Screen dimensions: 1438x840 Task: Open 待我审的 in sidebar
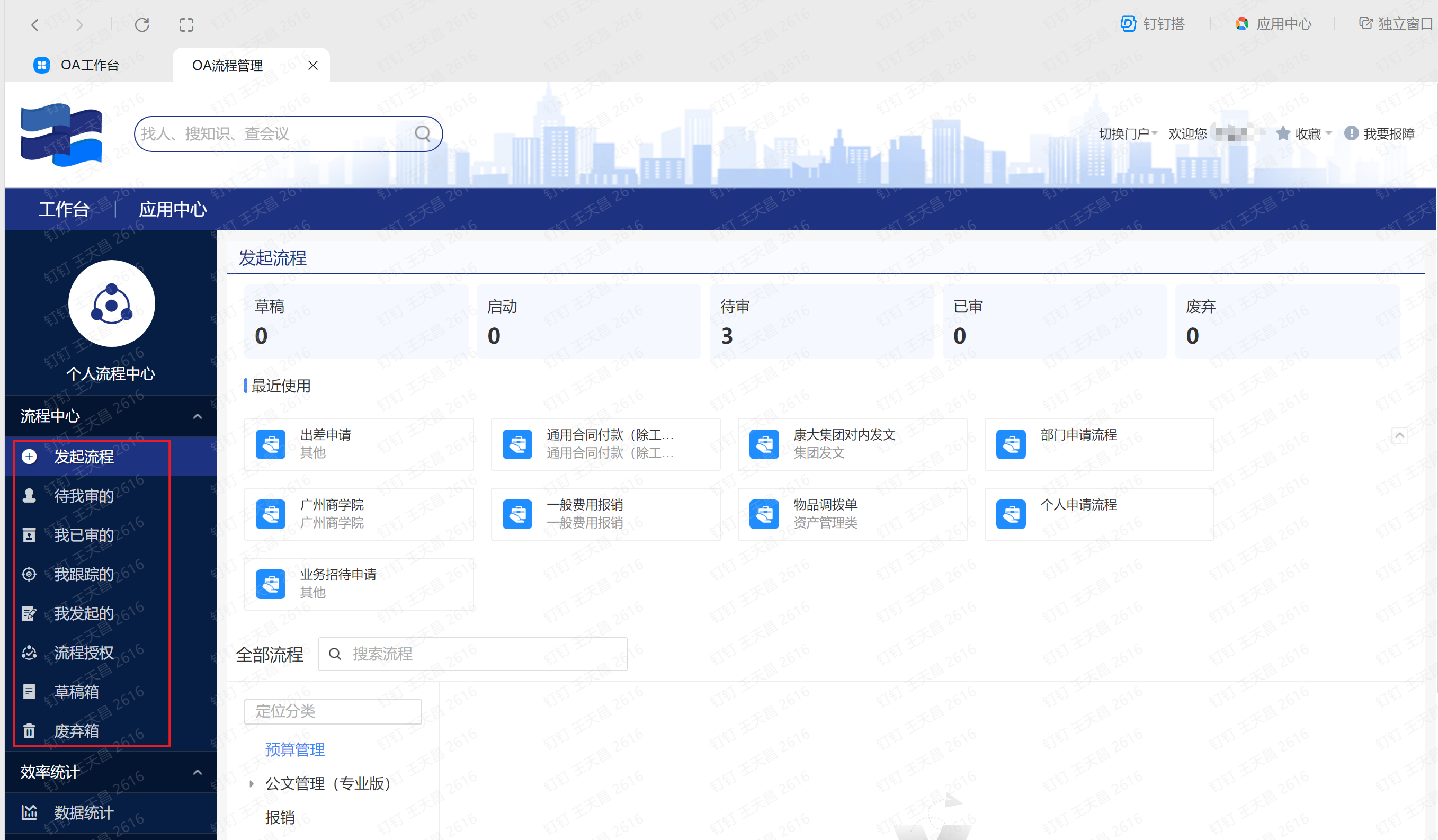(83, 496)
